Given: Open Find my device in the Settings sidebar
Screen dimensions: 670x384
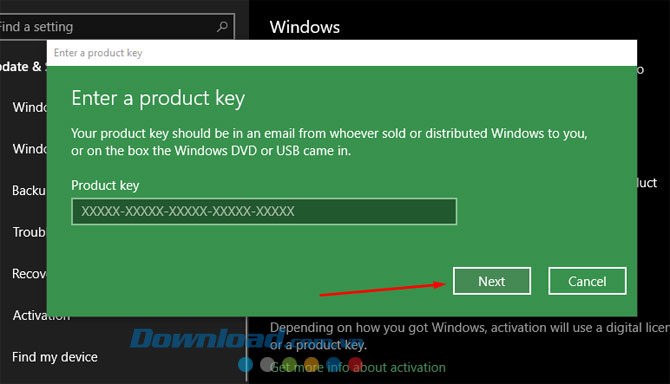Looking at the screenshot, I should 55,357.
